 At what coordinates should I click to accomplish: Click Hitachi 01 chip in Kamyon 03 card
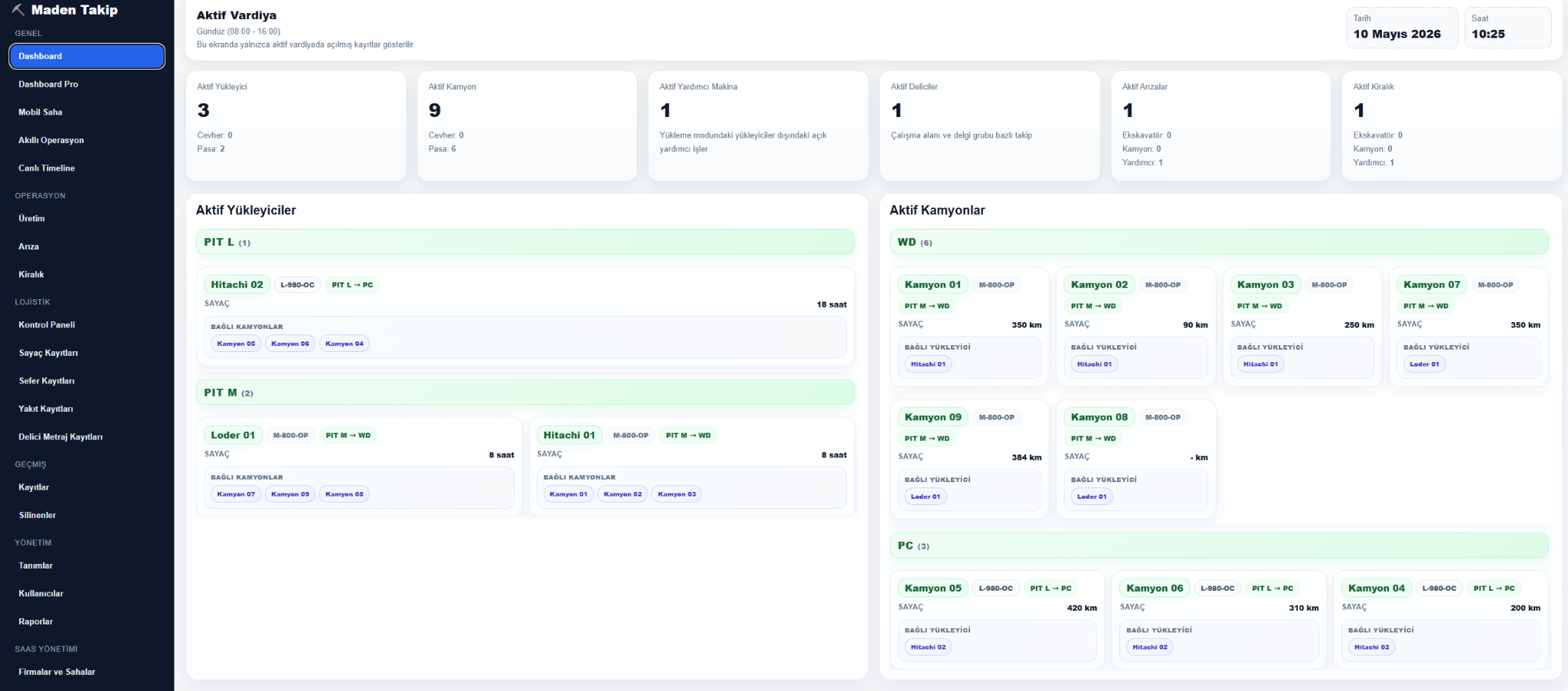click(x=1260, y=364)
